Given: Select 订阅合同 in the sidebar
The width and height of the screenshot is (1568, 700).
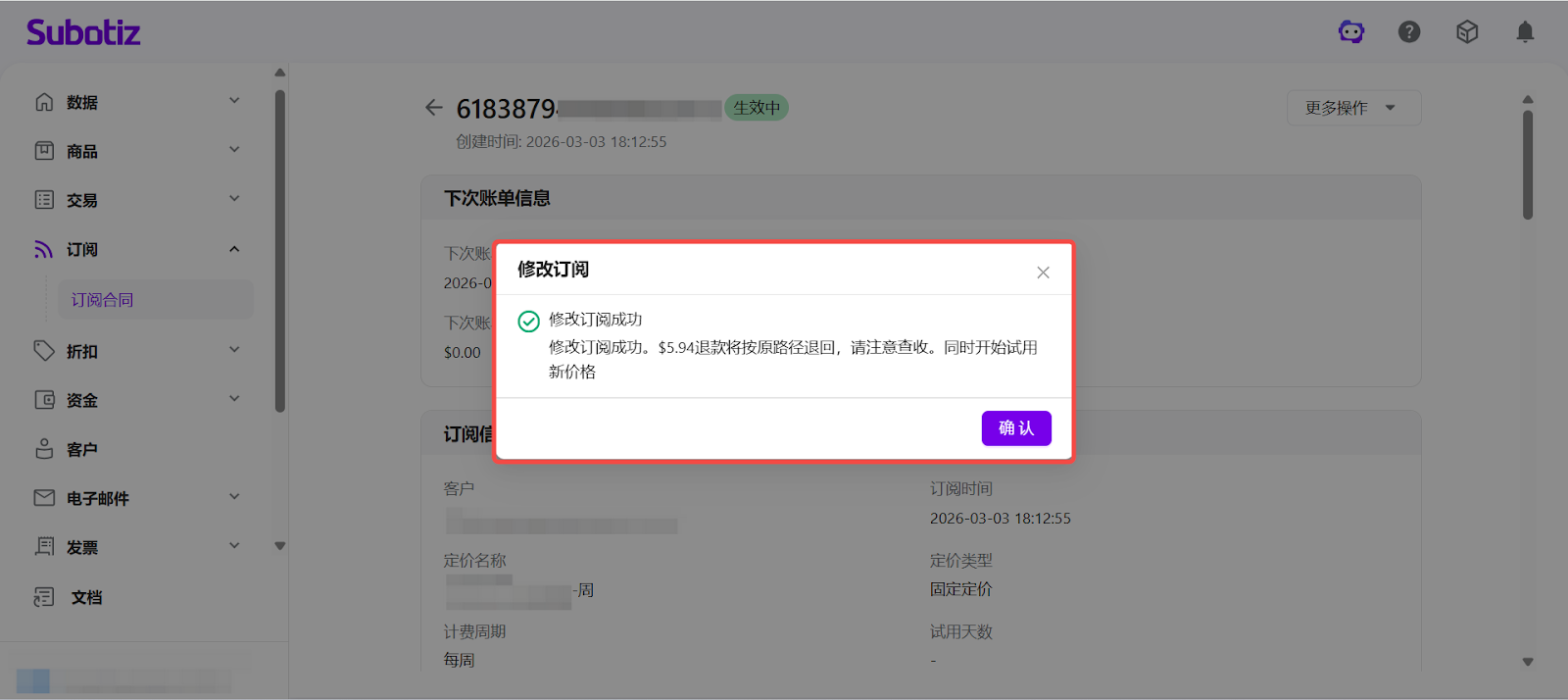Looking at the screenshot, I should [103, 300].
